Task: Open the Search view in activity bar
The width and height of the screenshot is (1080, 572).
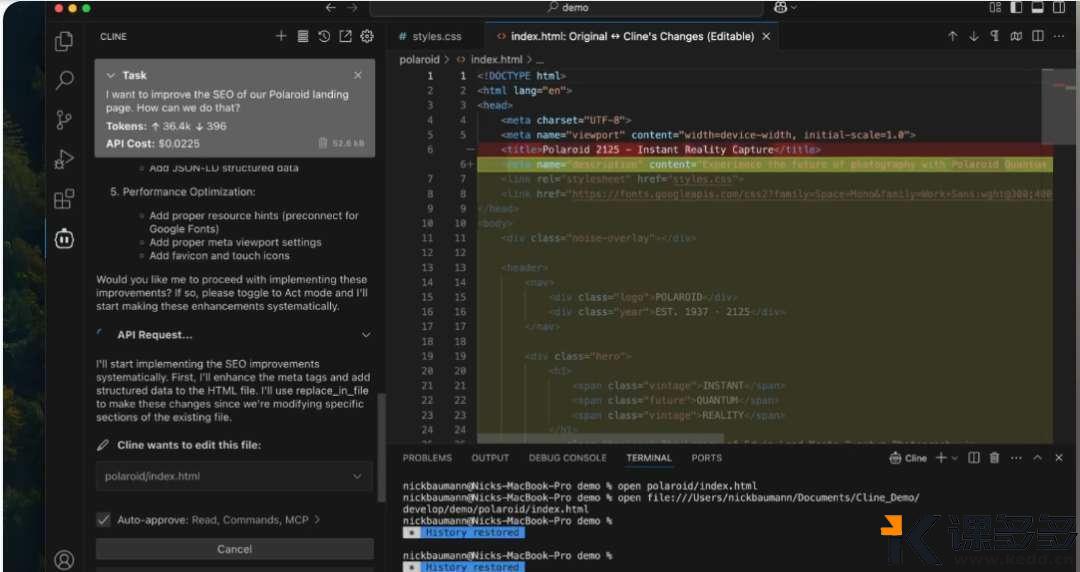Action: coord(64,80)
